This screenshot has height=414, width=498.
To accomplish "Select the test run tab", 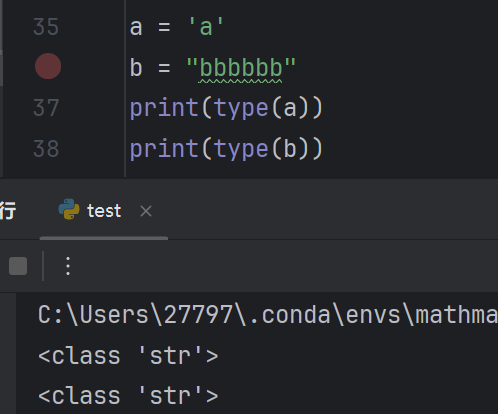I will click(x=104, y=211).
